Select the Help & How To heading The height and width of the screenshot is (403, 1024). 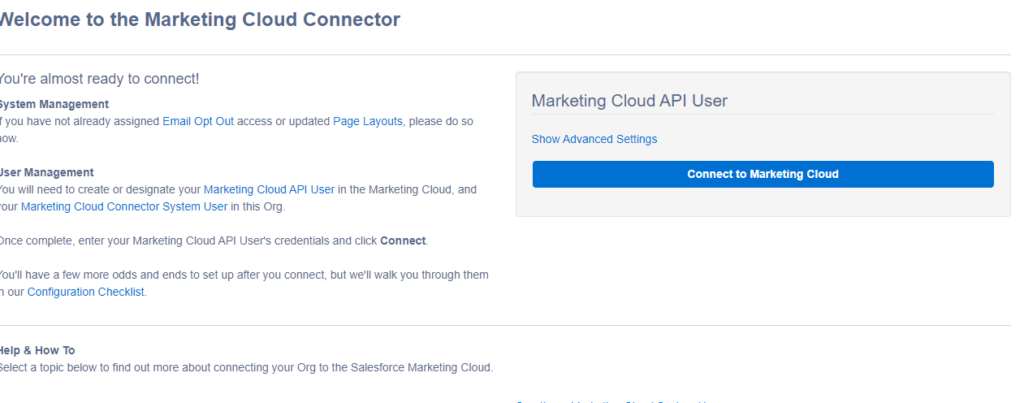pyautogui.click(x=37, y=350)
